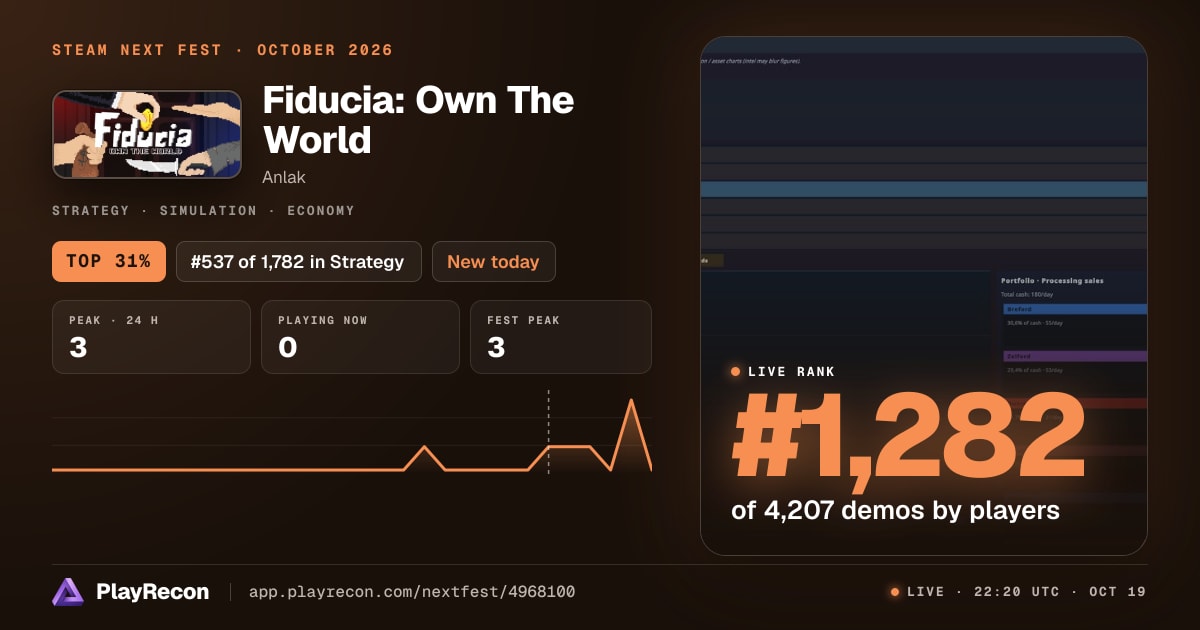The height and width of the screenshot is (630, 1200).
Task: Click the orange dot beside LIVE RANK
Action: [x=736, y=372]
